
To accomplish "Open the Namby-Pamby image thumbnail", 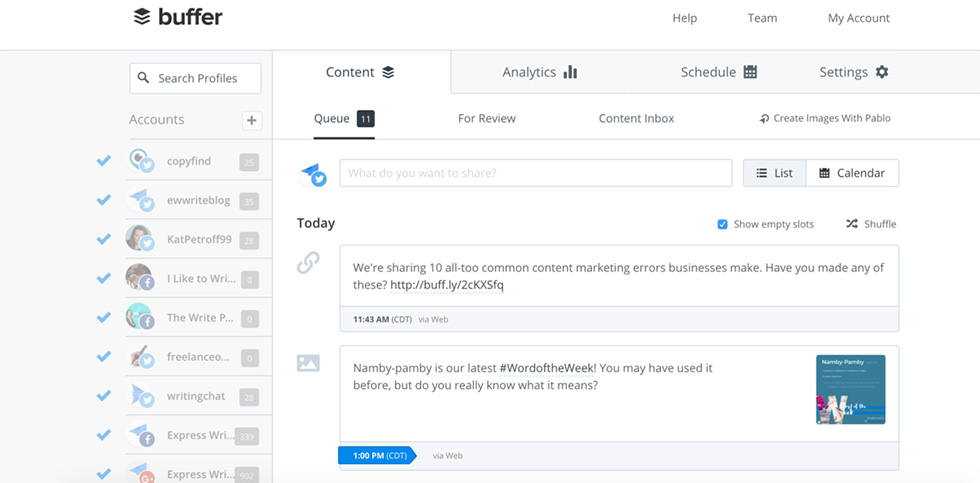I will coord(851,390).
